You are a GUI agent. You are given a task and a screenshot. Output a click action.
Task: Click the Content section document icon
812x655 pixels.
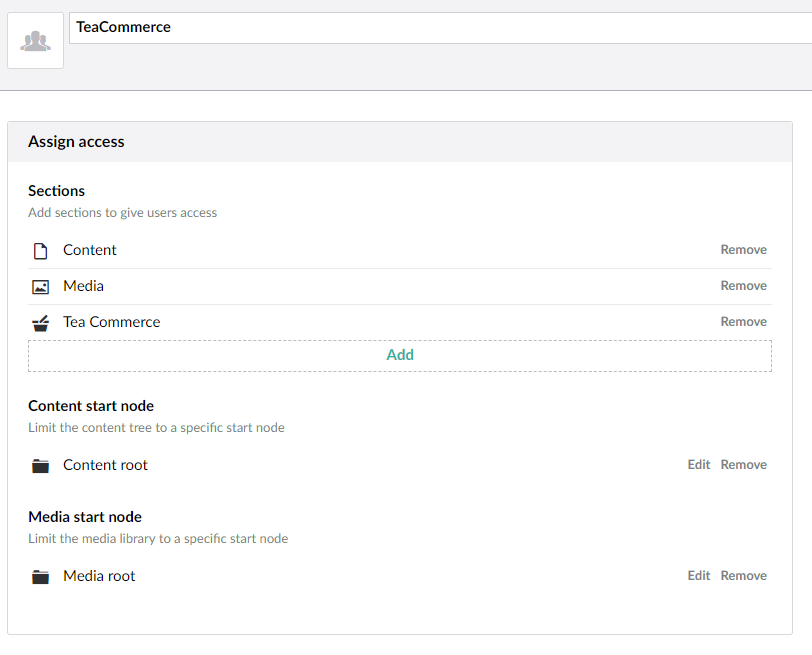click(x=40, y=251)
